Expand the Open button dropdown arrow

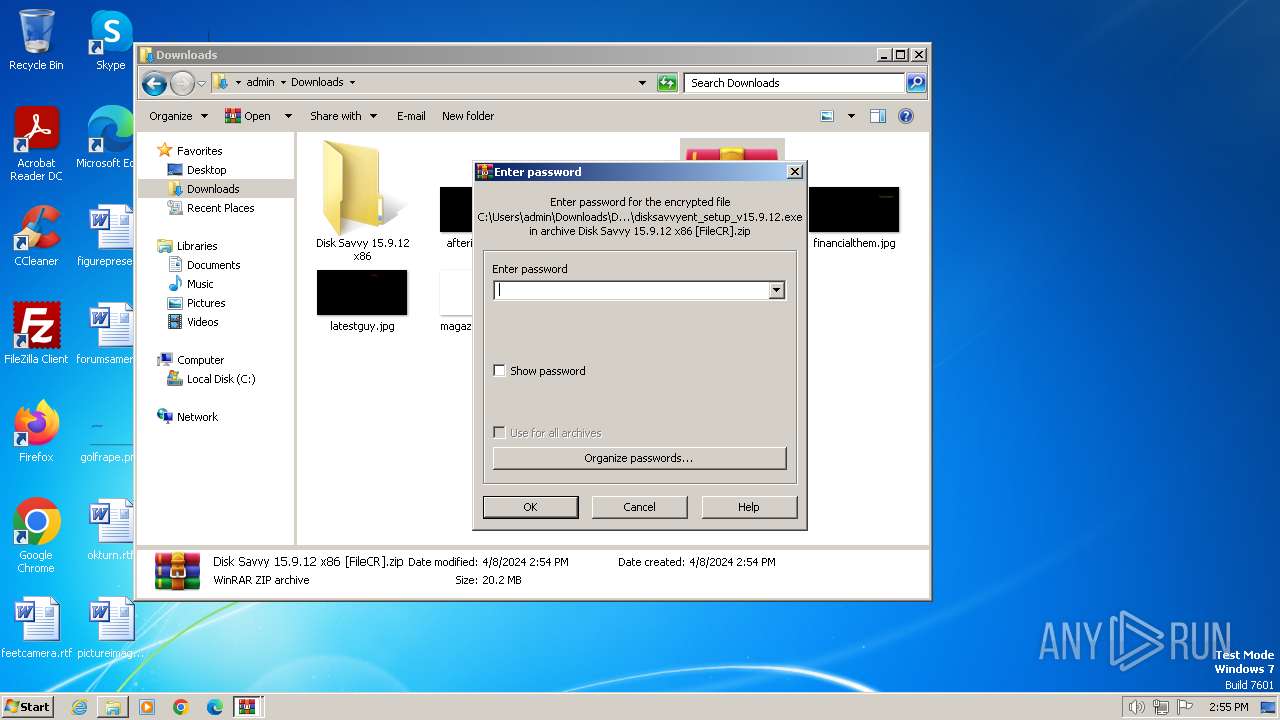(288, 116)
